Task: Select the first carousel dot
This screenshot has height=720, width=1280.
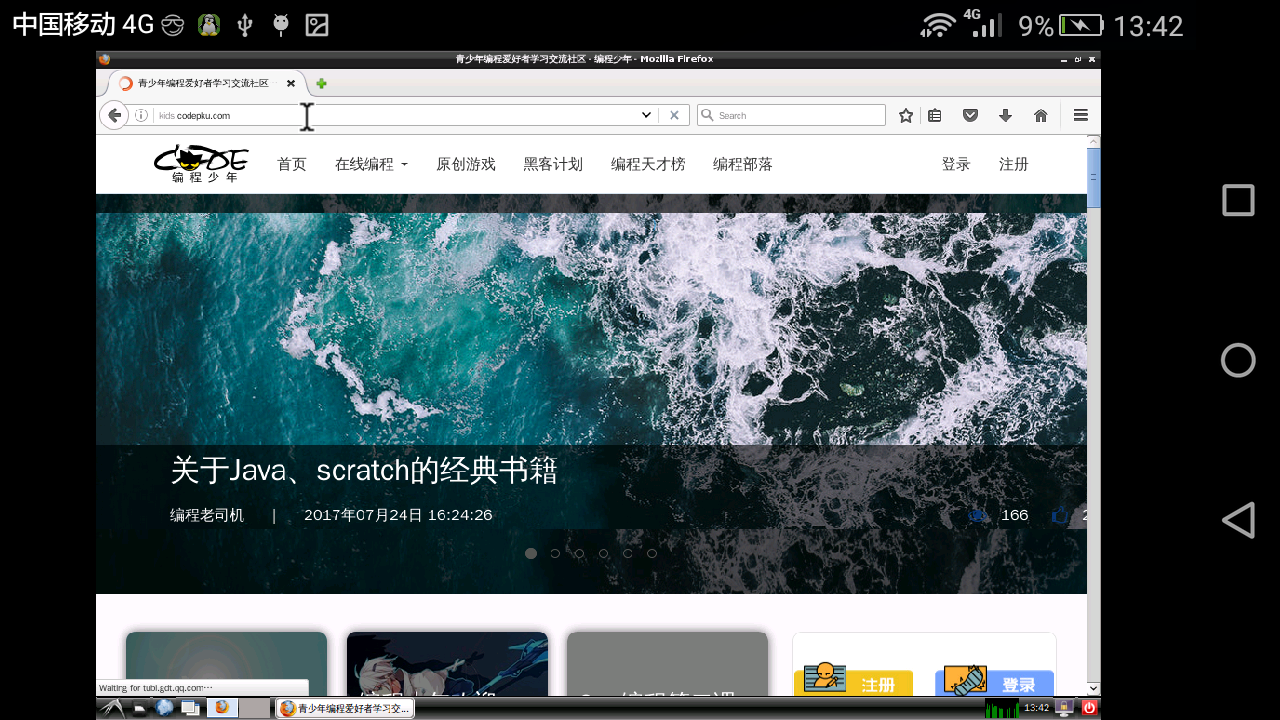Action: (x=531, y=553)
